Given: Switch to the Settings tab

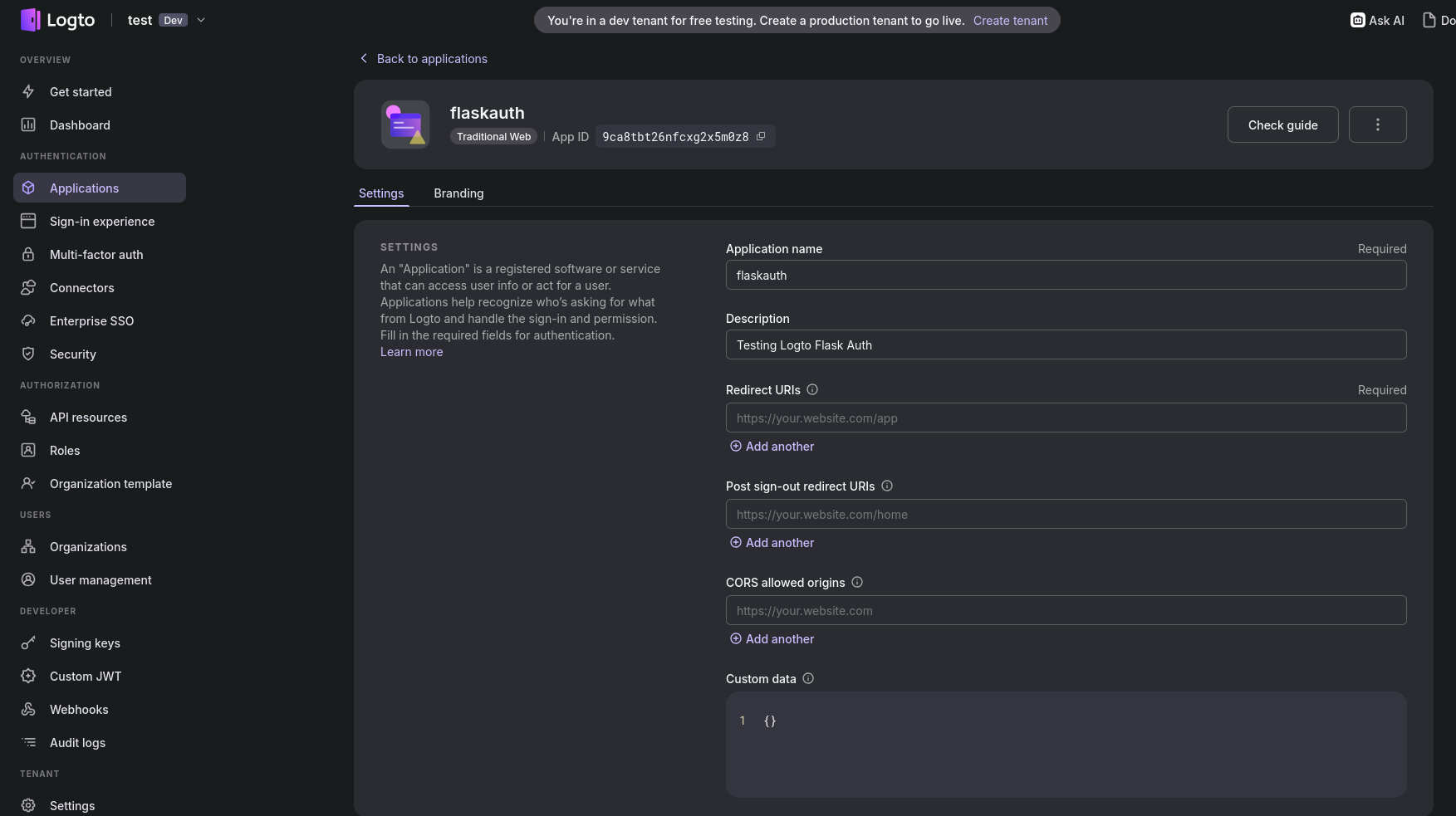Looking at the screenshot, I should (381, 193).
